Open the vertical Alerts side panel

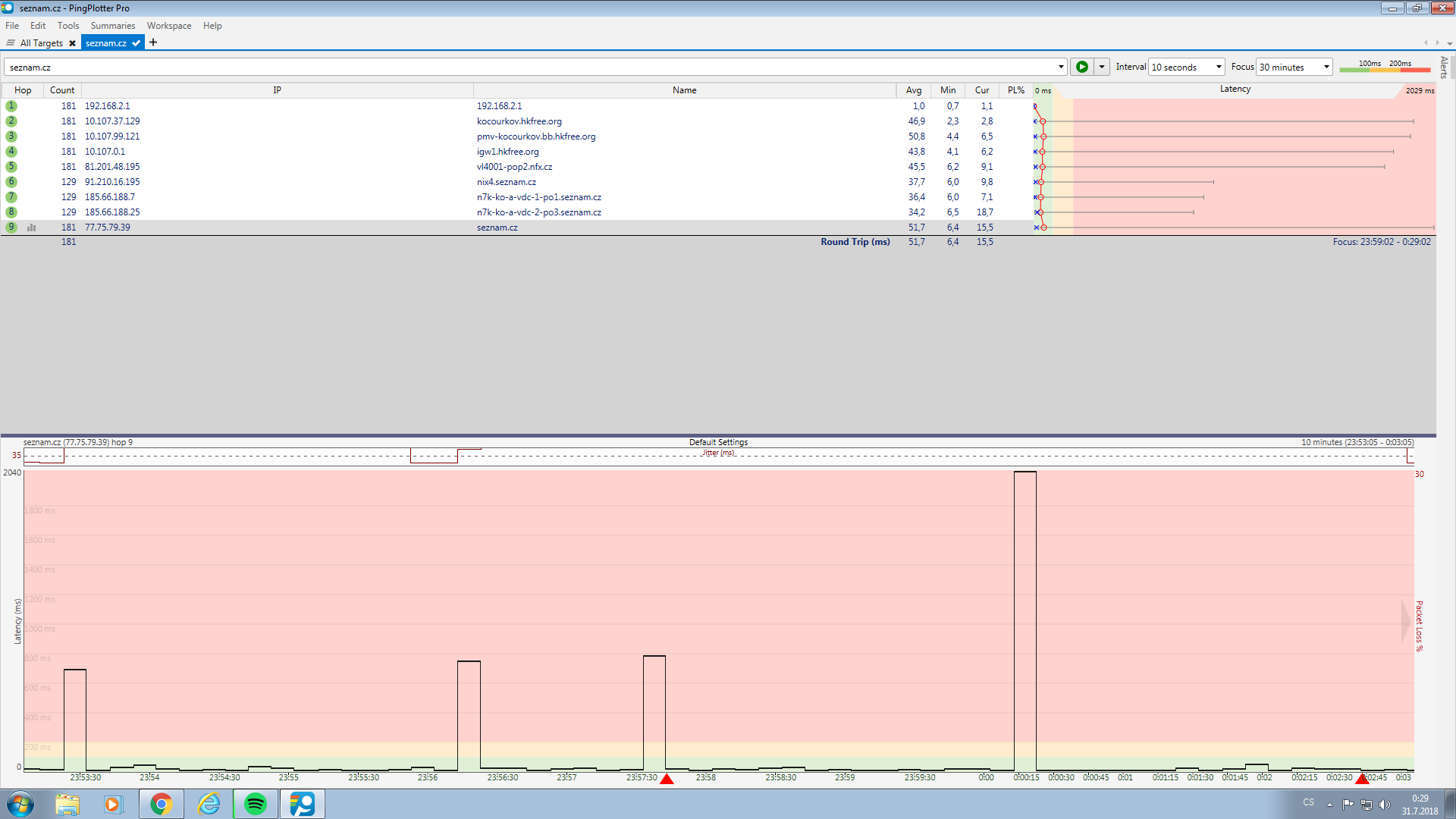tap(1444, 67)
